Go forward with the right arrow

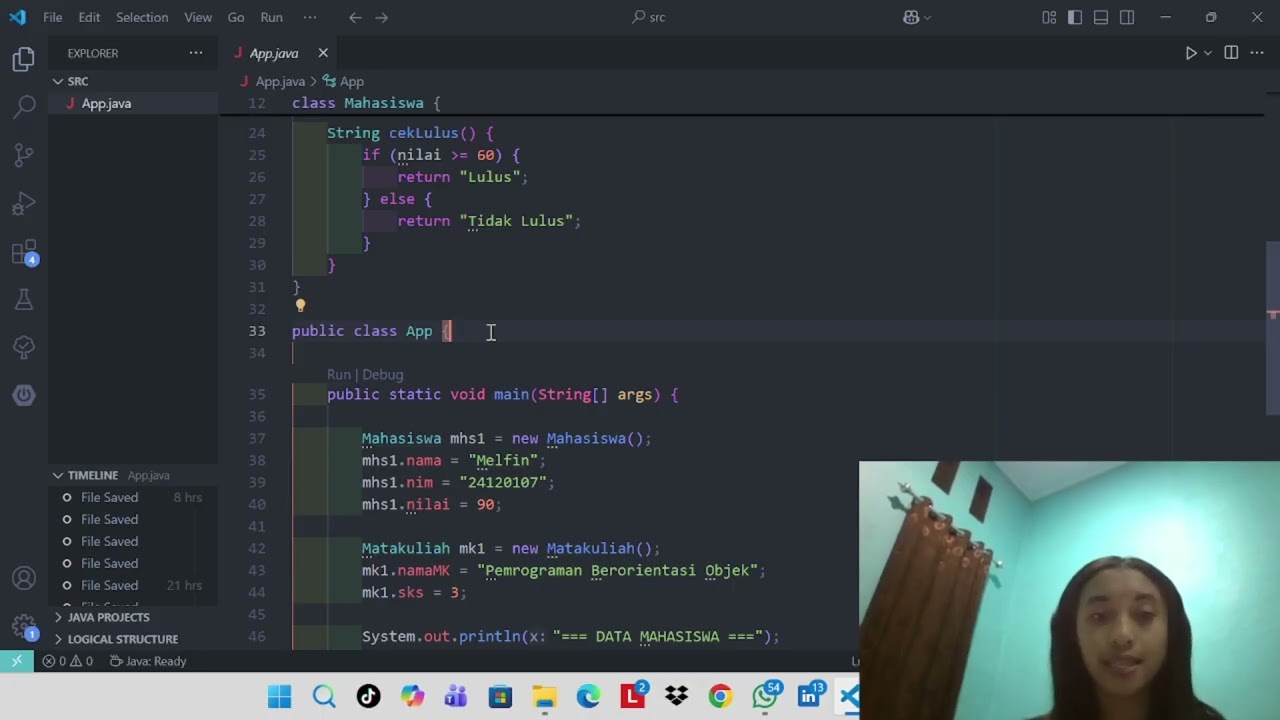coord(381,17)
